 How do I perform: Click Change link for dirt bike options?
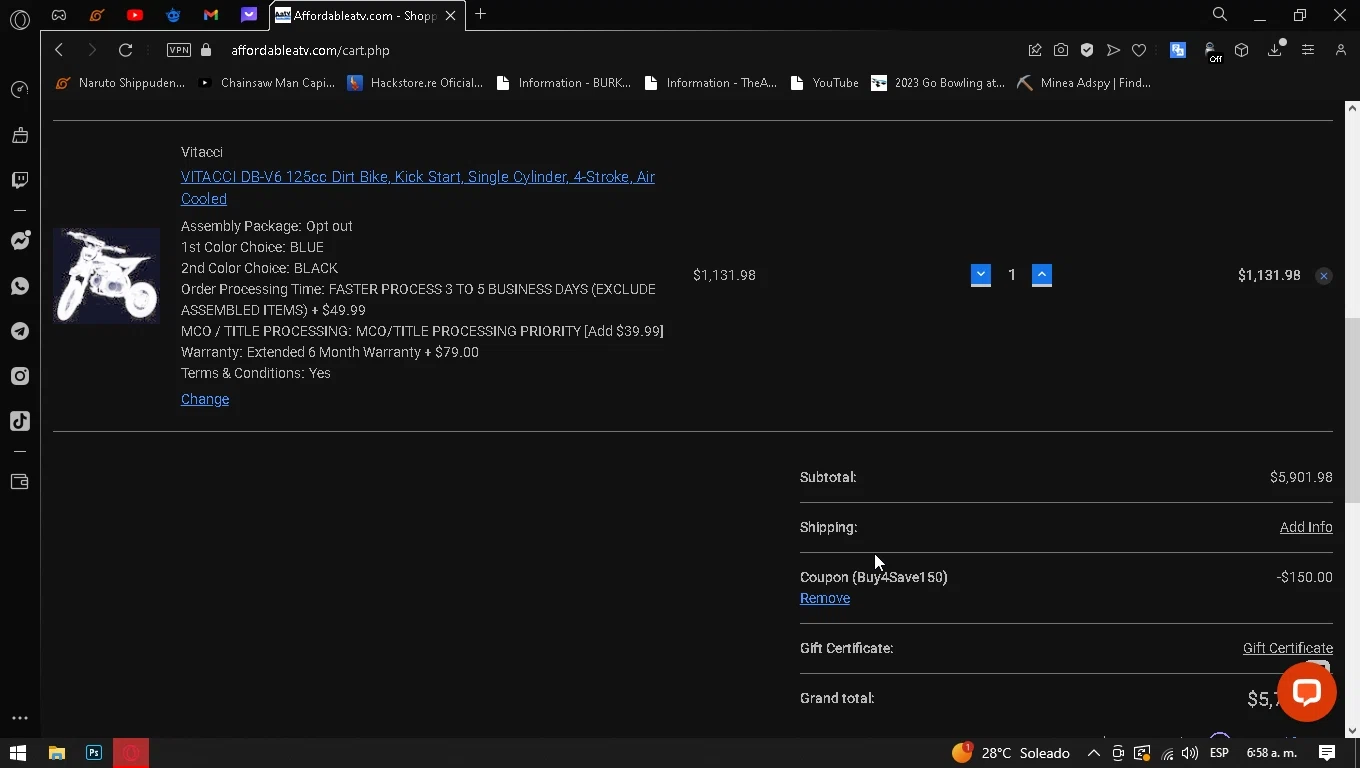point(205,399)
